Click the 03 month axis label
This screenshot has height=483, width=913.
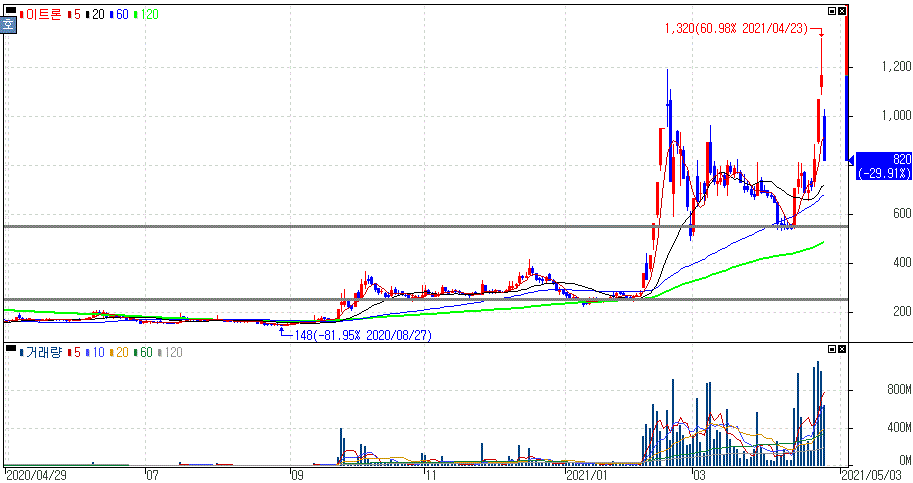[x=699, y=475]
